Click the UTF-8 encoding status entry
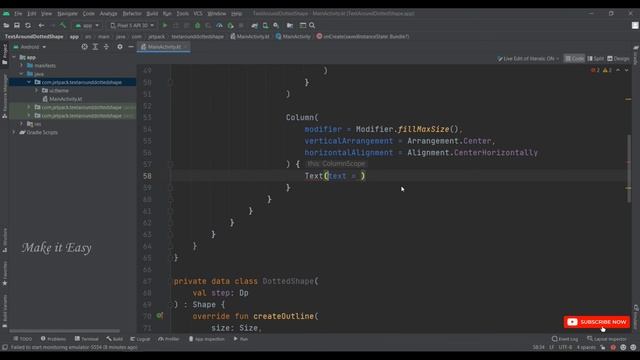The image size is (640, 360). [x=565, y=347]
